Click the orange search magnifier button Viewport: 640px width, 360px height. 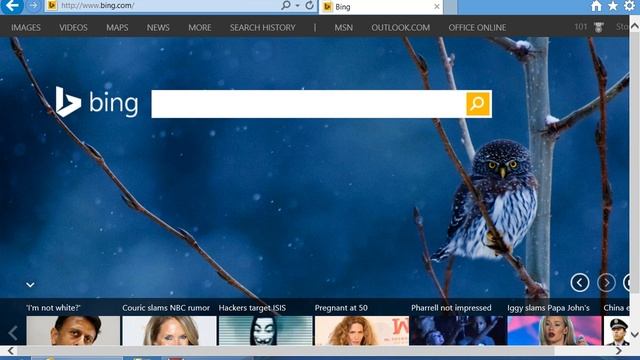click(x=478, y=104)
